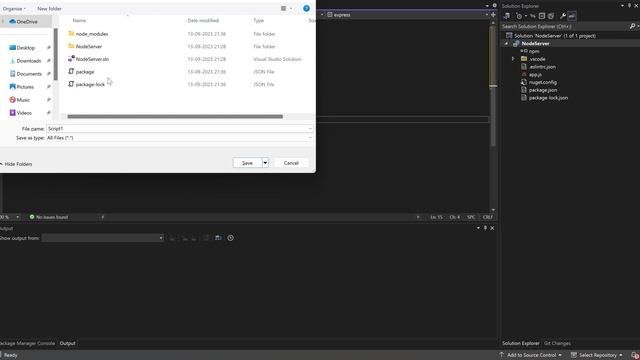Click the Output panel clock timestamp icon
The width and height of the screenshot is (640, 360).
[231, 238]
